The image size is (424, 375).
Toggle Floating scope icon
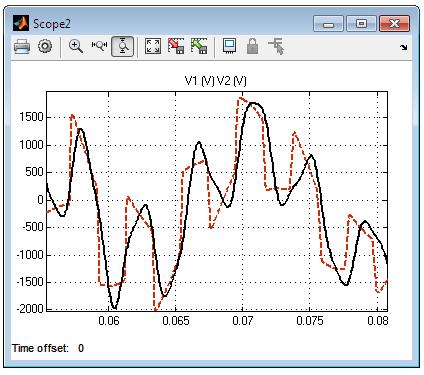(229, 46)
